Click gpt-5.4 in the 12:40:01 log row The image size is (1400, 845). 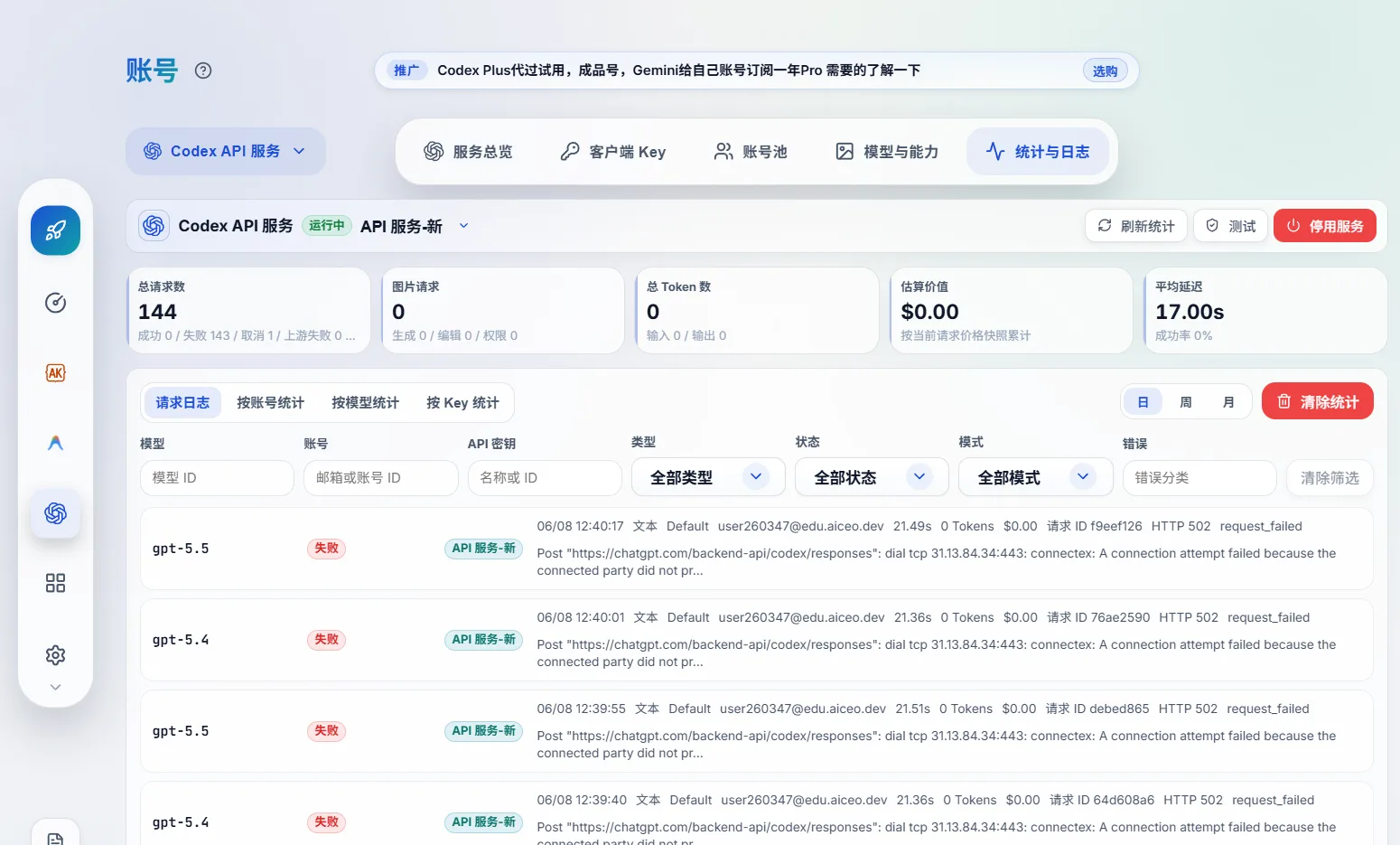[x=181, y=640]
